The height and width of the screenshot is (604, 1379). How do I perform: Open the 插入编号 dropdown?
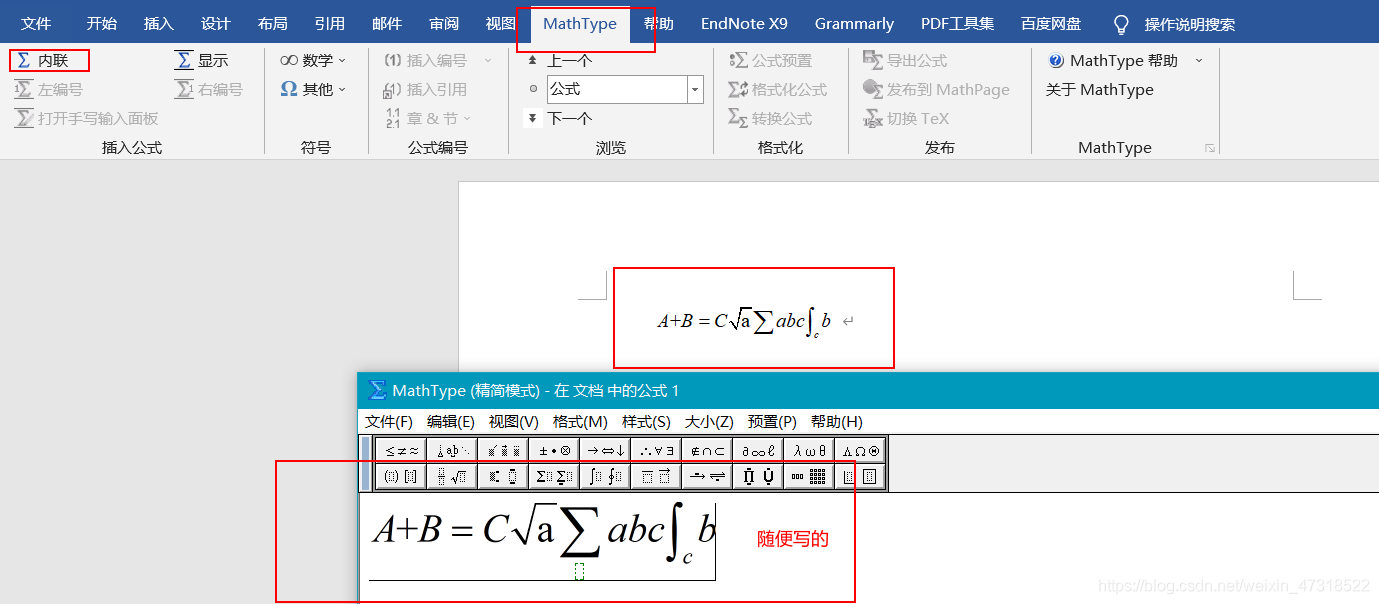438,61
